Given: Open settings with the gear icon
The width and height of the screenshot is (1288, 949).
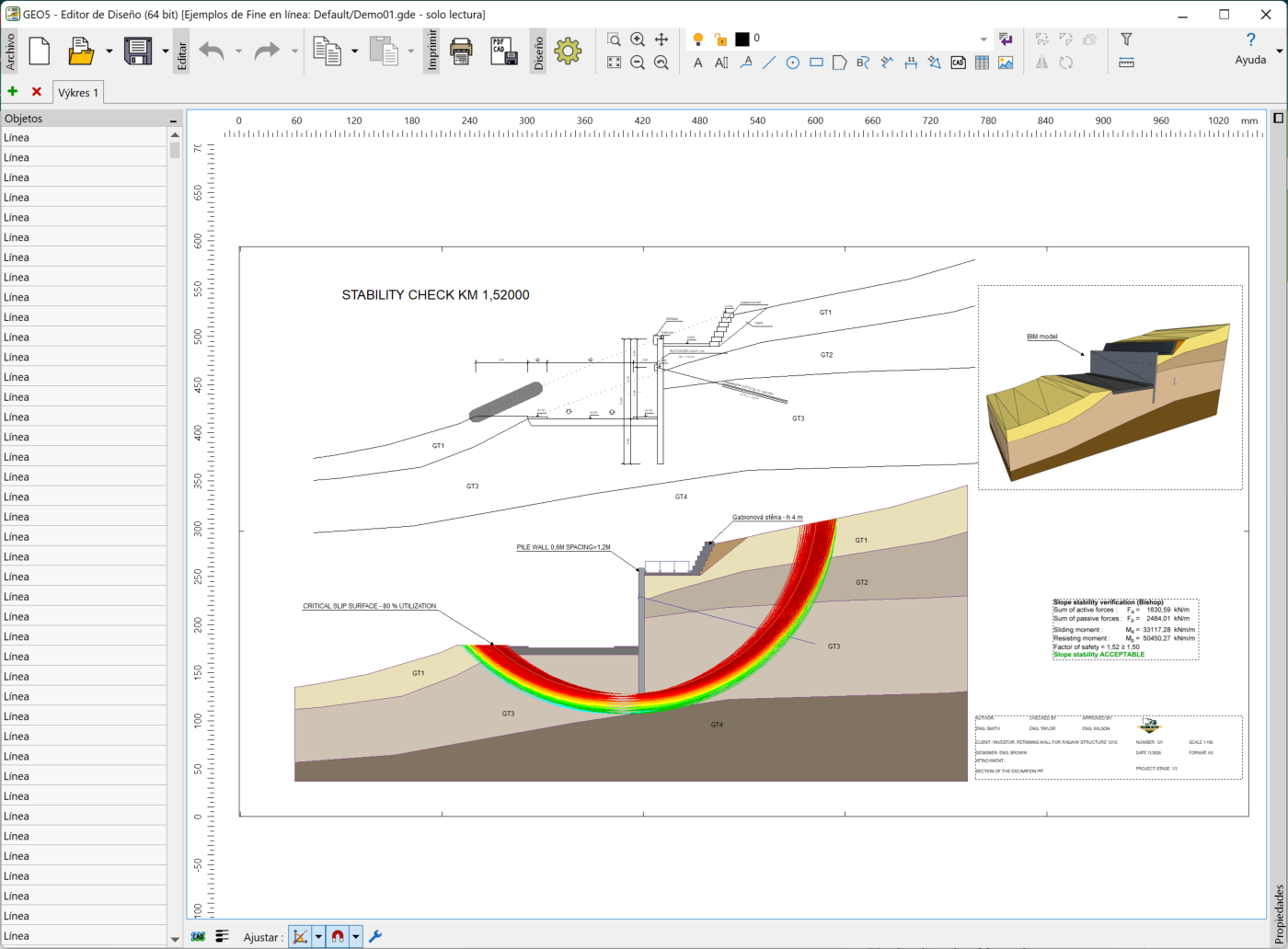Looking at the screenshot, I should pyautogui.click(x=568, y=51).
